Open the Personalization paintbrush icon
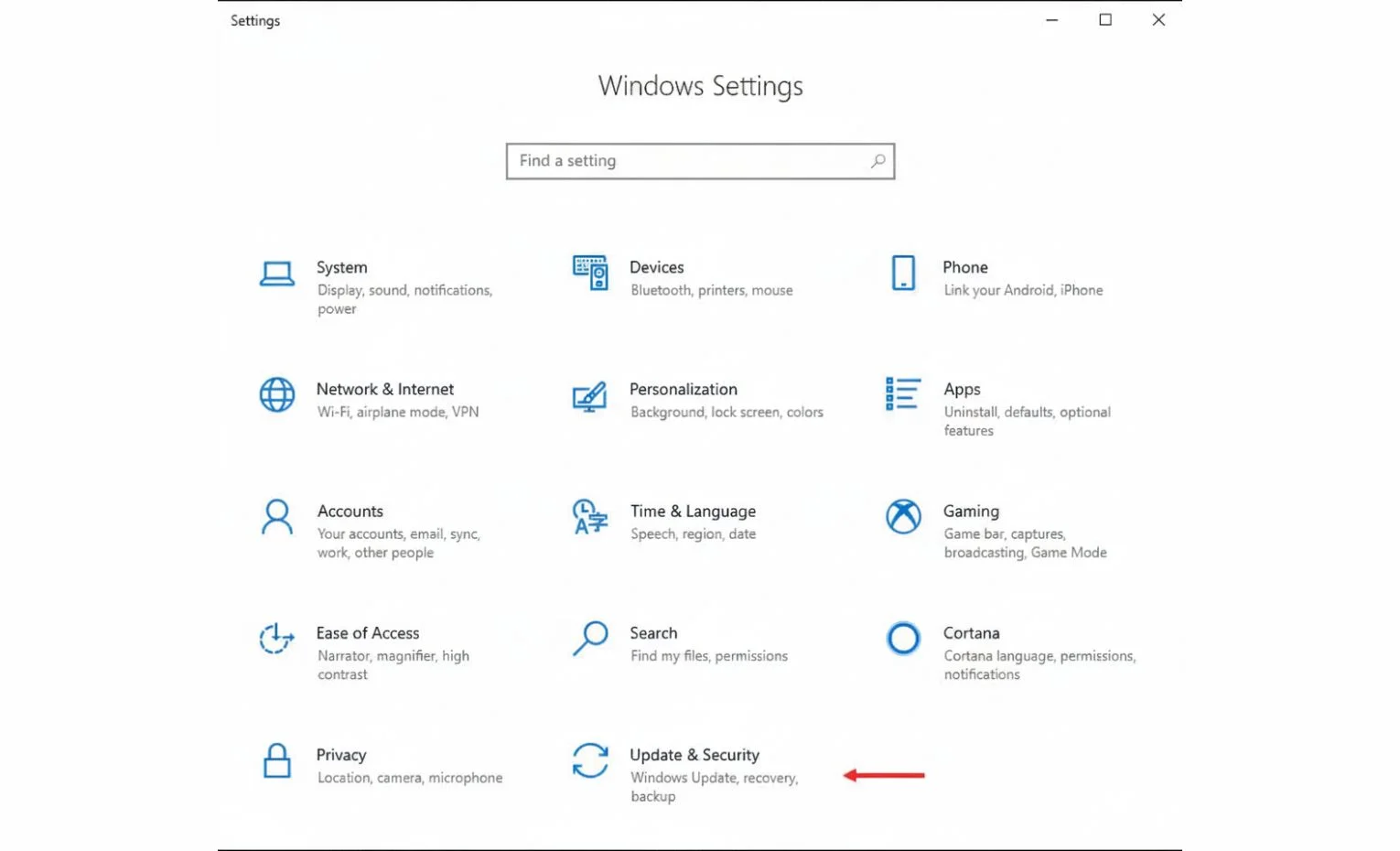 click(x=589, y=396)
